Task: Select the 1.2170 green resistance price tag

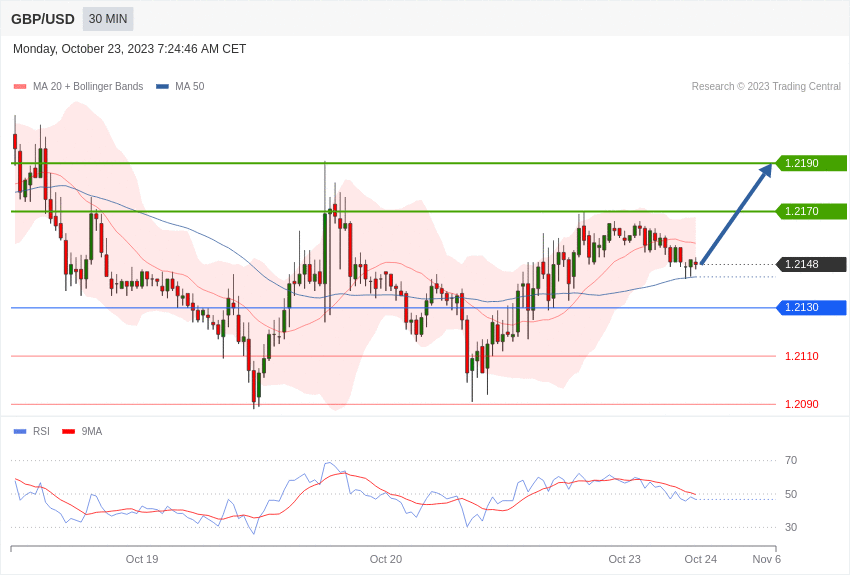Action: pos(811,211)
